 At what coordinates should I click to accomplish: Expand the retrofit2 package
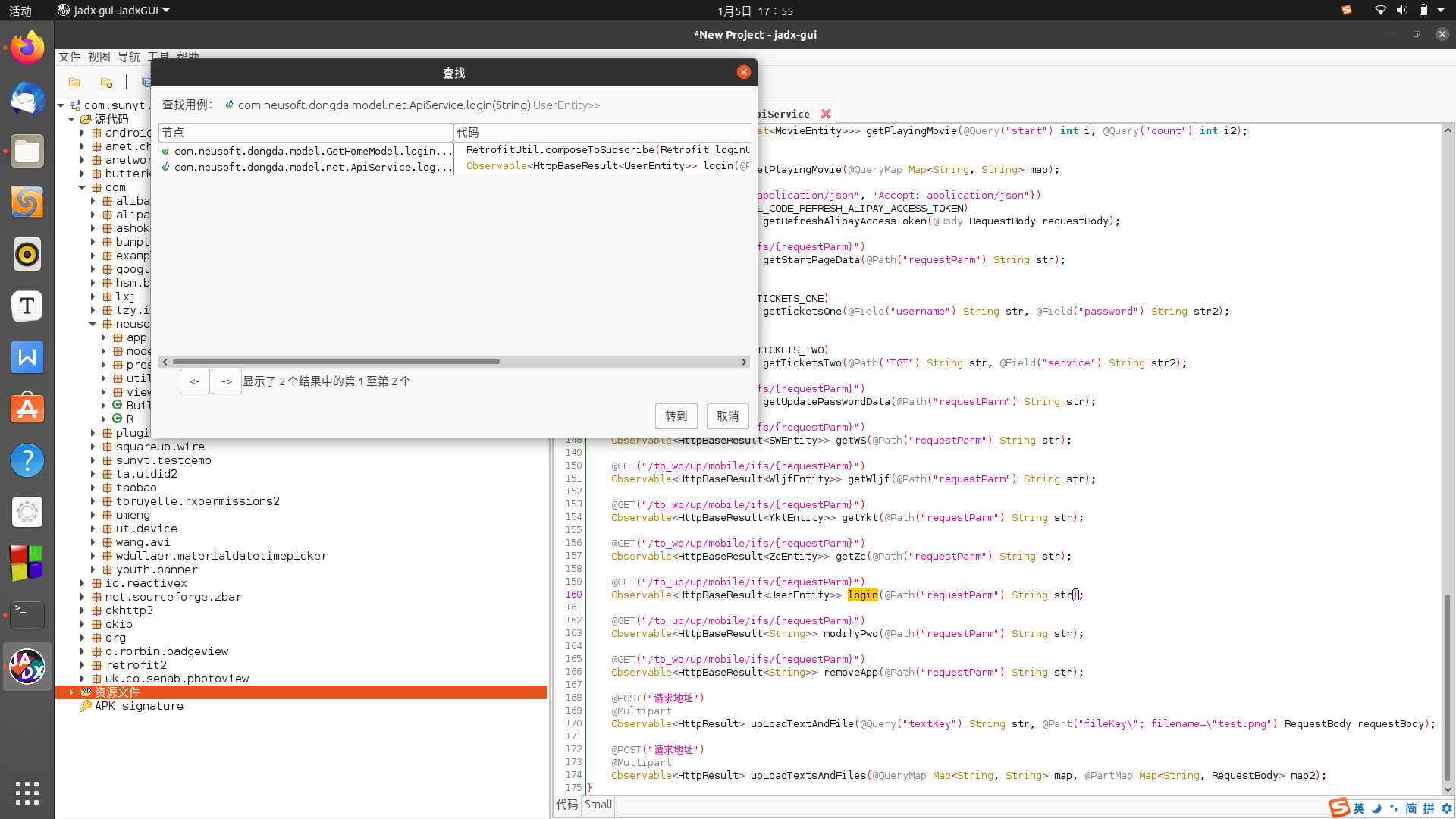(x=82, y=665)
